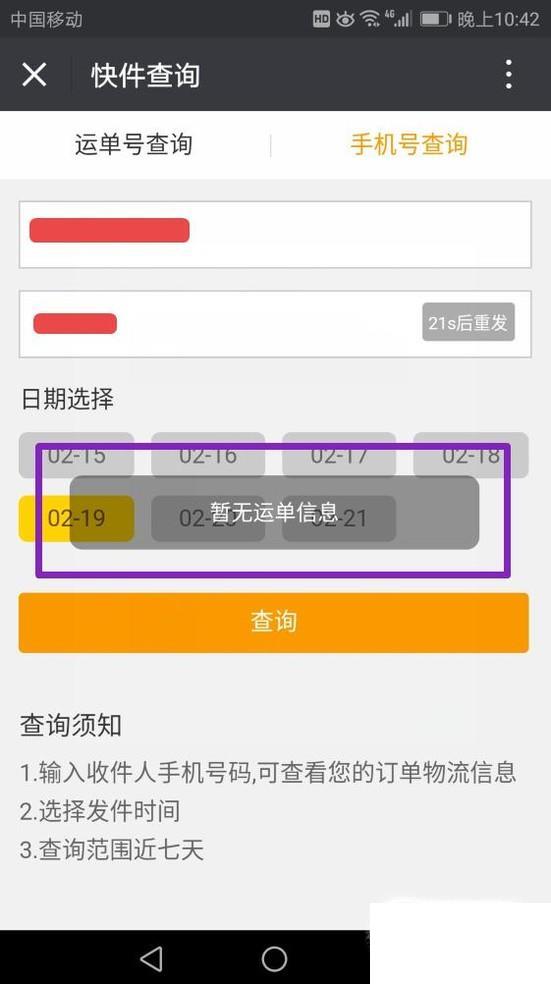
Task: Tap the HD indicator in status bar
Action: tap(321, 19)
